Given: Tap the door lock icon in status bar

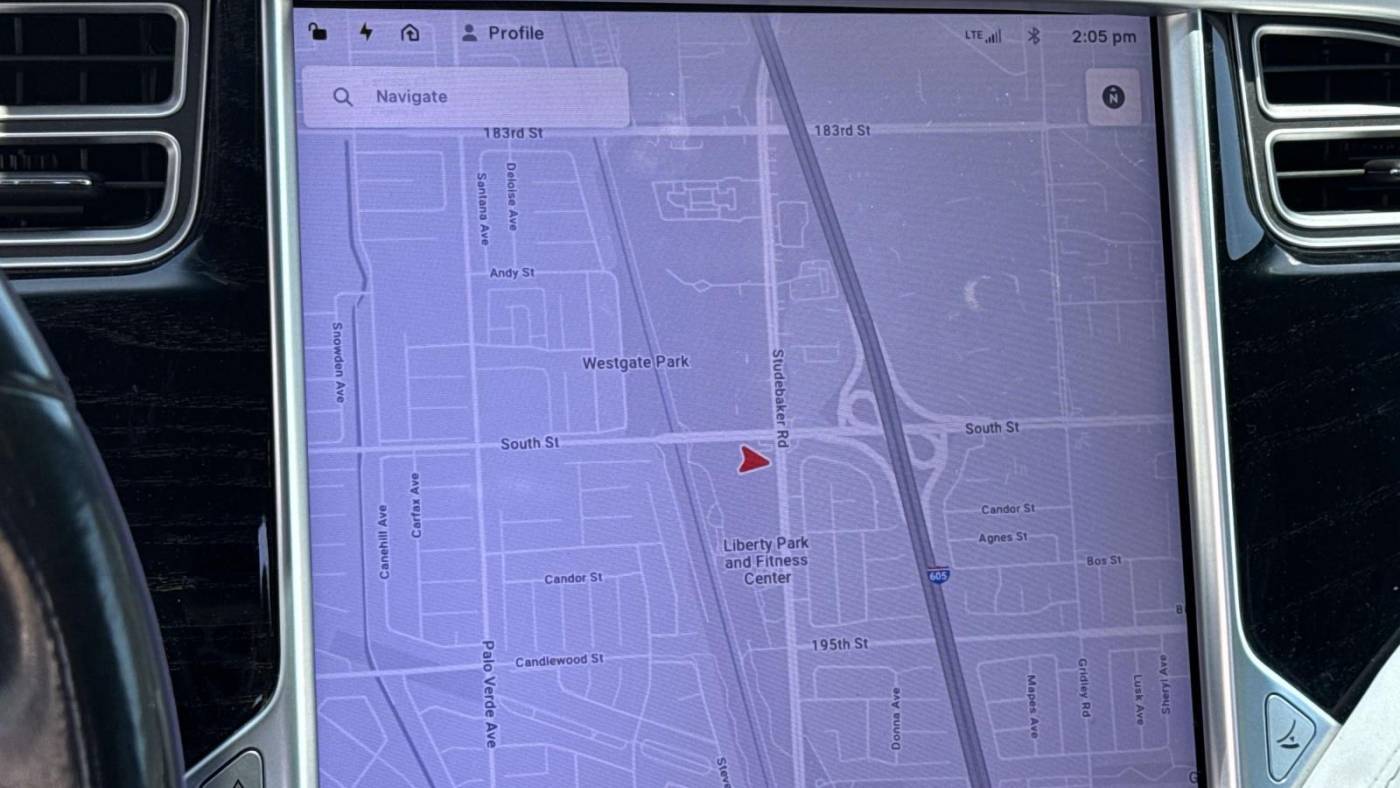Looking at the screenshot, I should click(317, 32).
